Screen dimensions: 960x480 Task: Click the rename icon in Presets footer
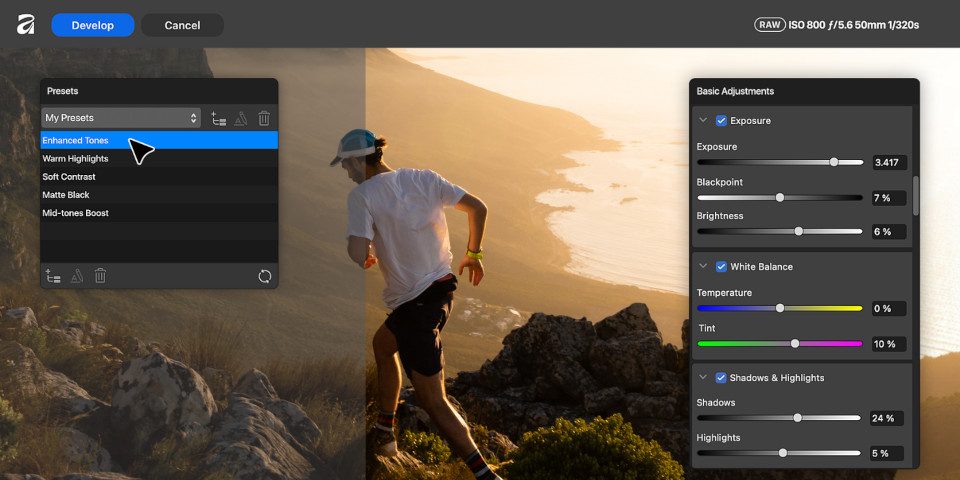click(x=77, y=276)
